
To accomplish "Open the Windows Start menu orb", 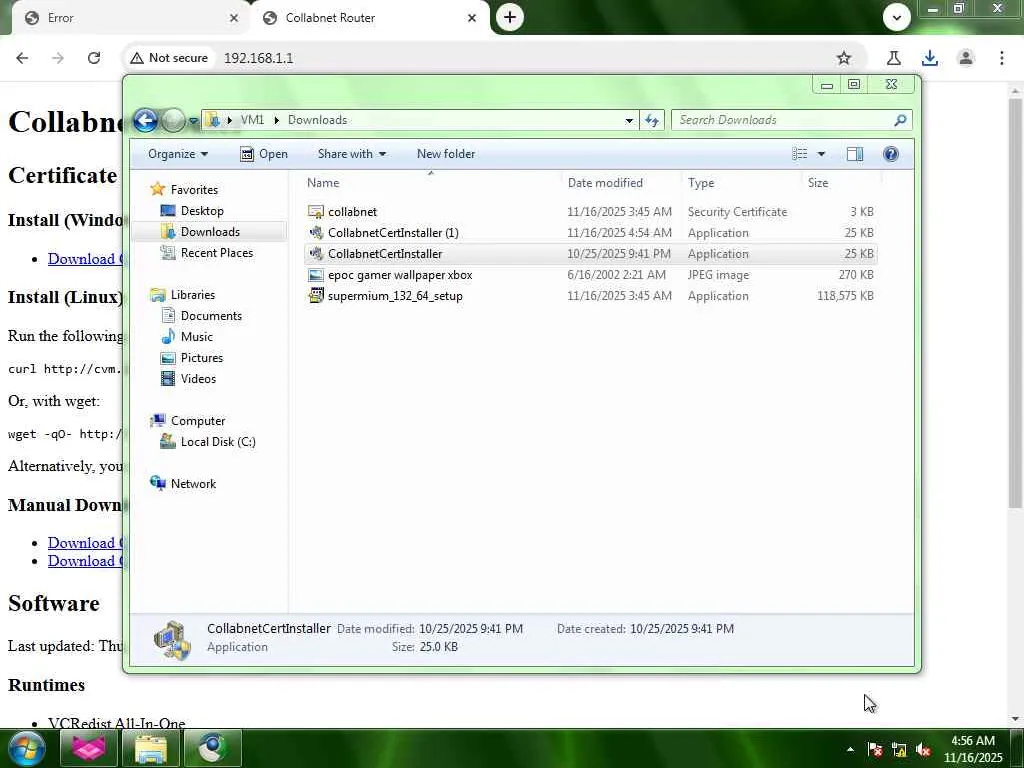I will (x=27, y=749).
